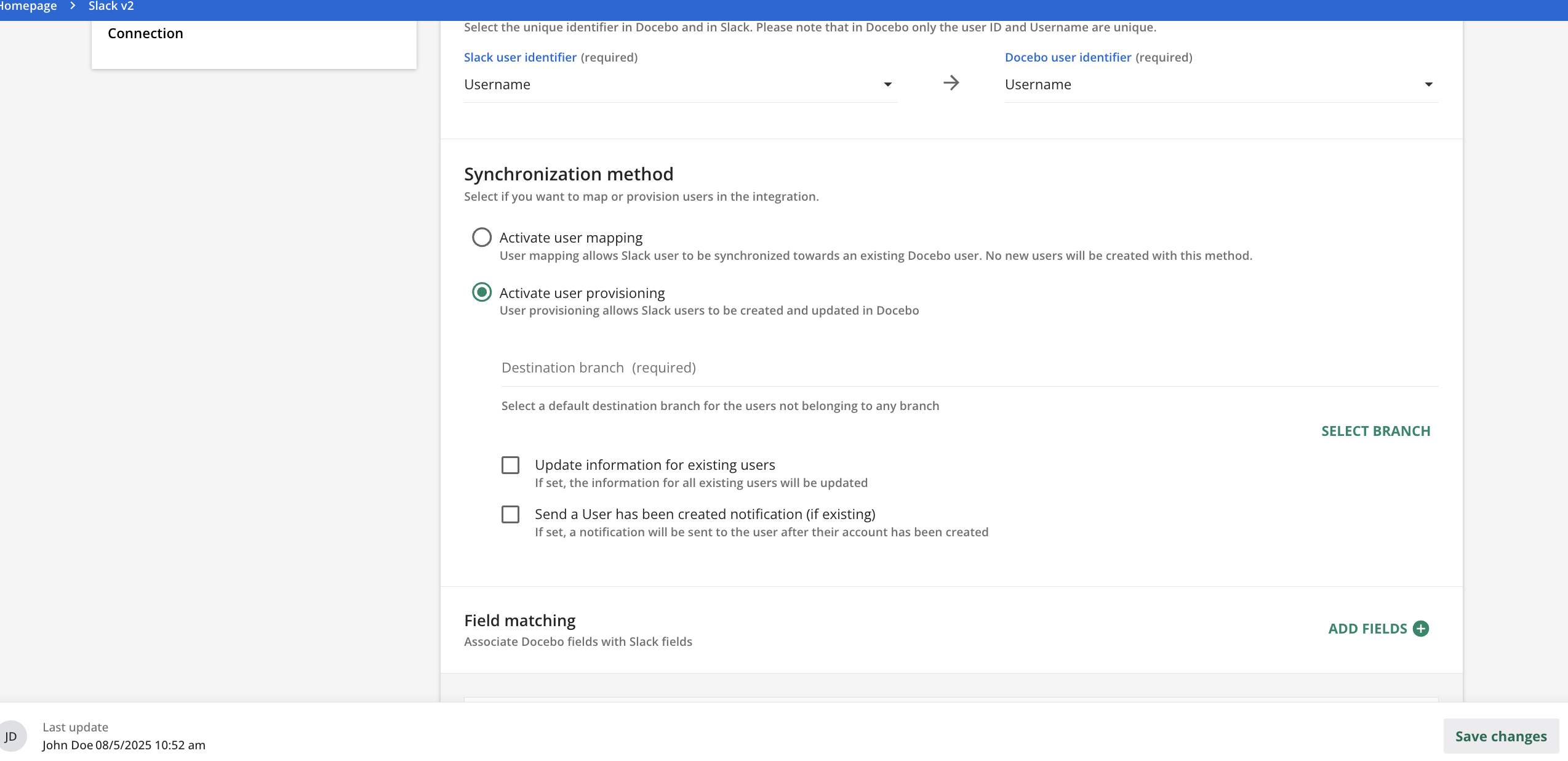This screenshot has width=1568, height=761.
Task: Expand the dropdown arrow on right Username field
Action: [1429, 84]
